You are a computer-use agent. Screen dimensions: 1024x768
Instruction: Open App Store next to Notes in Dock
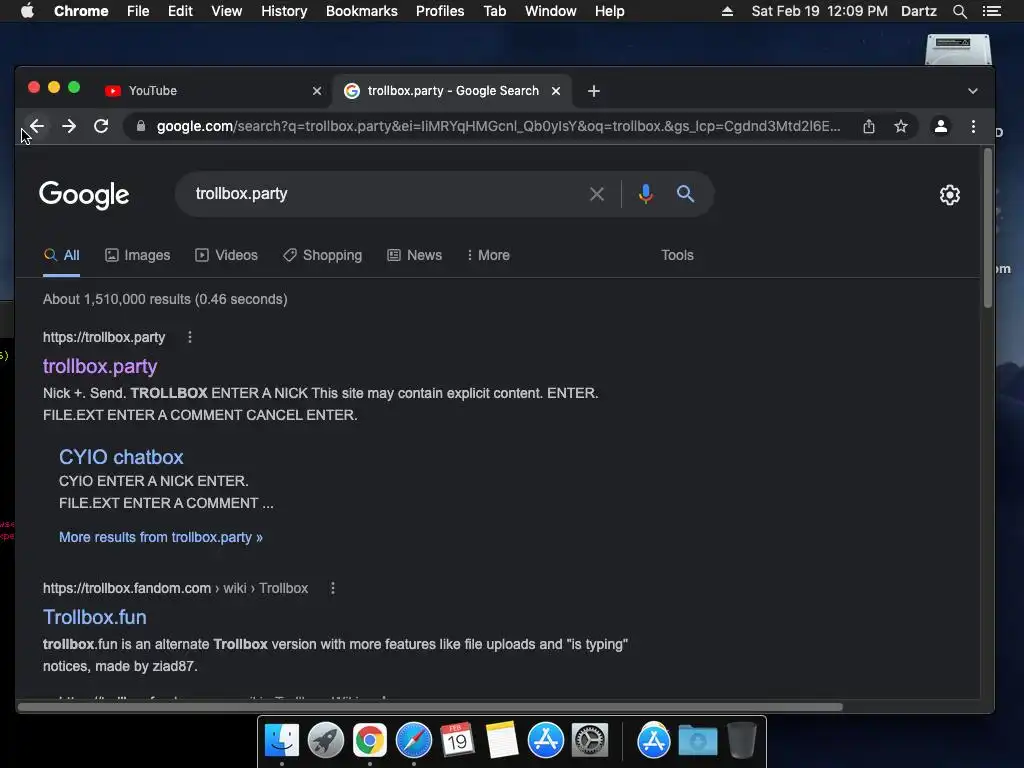tap(545, 740)
